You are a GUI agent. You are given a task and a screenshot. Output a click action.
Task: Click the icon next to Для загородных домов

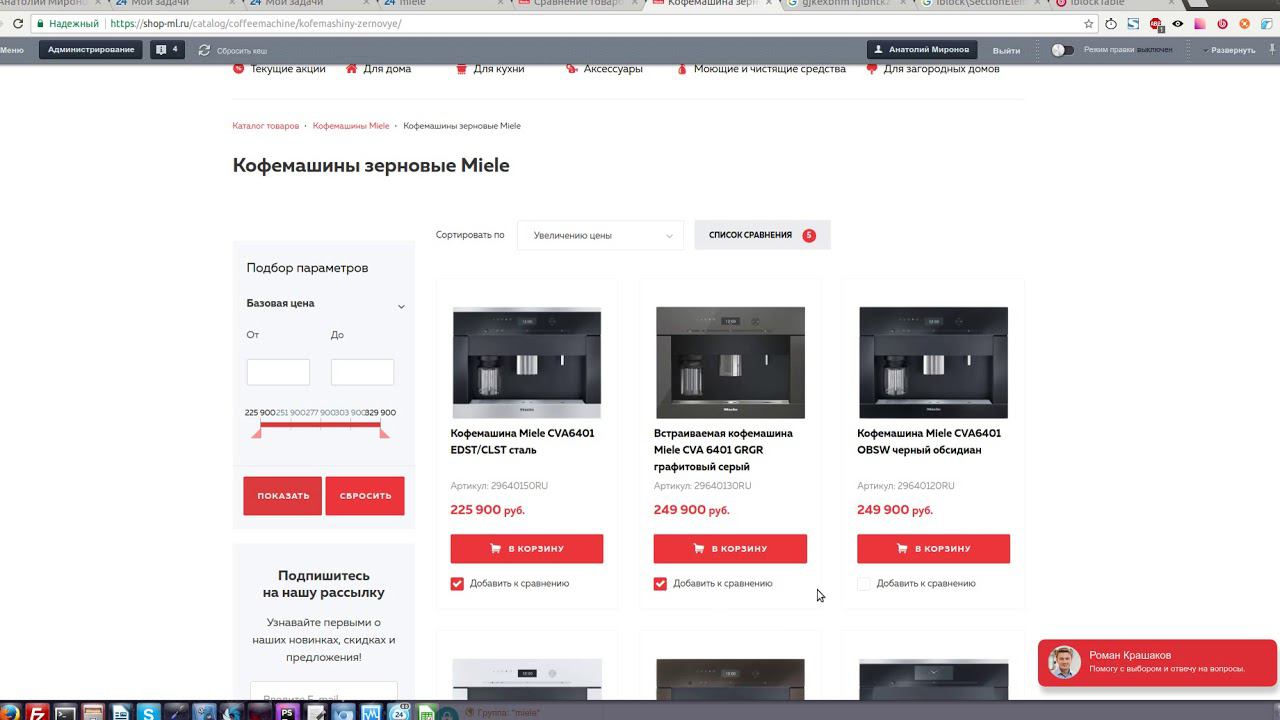872,69
